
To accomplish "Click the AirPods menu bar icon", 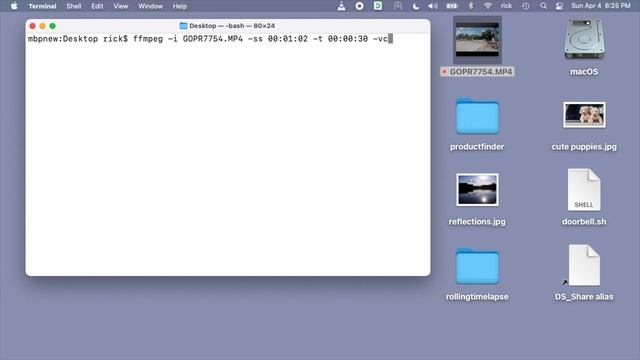I will tap(398, 6).
